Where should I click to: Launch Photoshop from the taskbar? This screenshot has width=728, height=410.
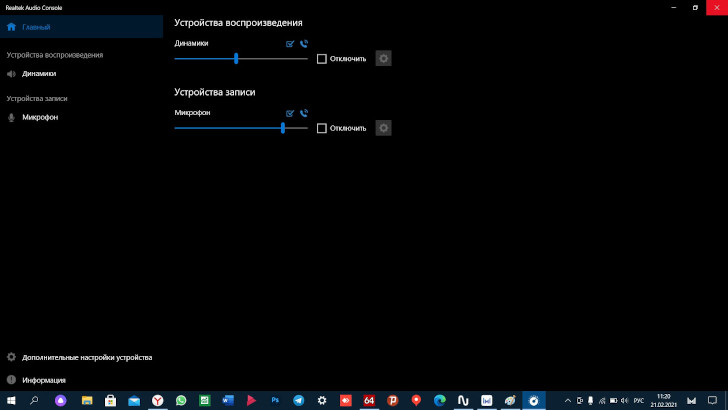tap(275, 400)
